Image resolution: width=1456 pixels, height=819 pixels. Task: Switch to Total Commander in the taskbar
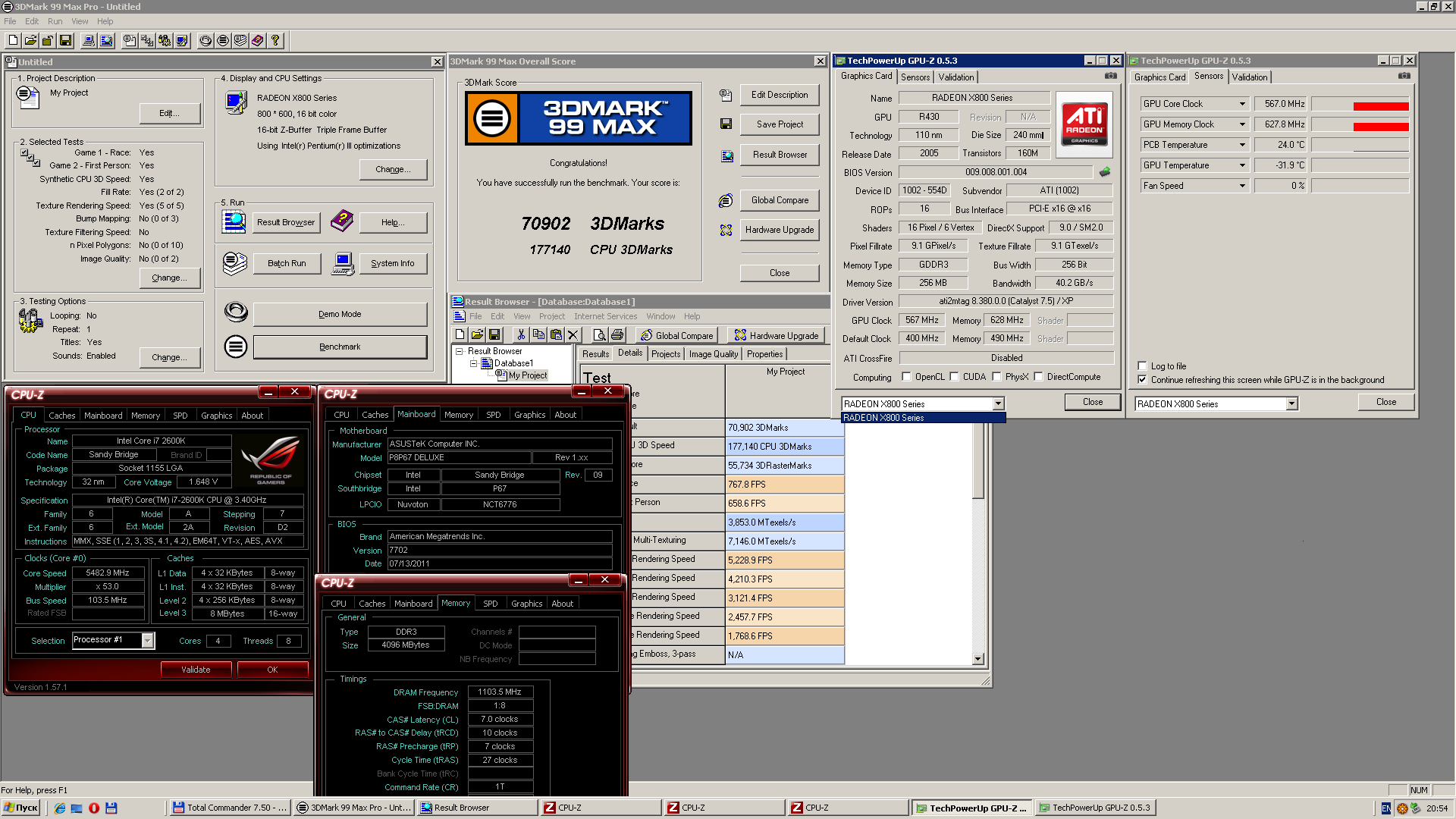[230, 808]
